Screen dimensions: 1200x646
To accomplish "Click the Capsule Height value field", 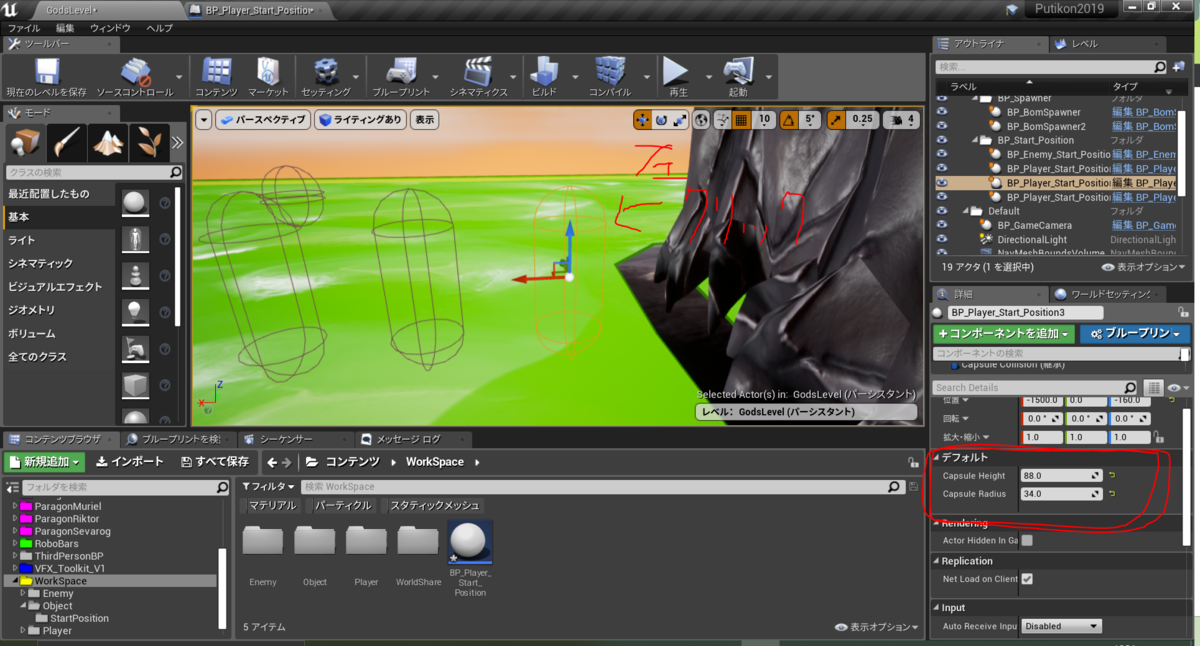I will pyautogui.click(x=1062, y=475).
